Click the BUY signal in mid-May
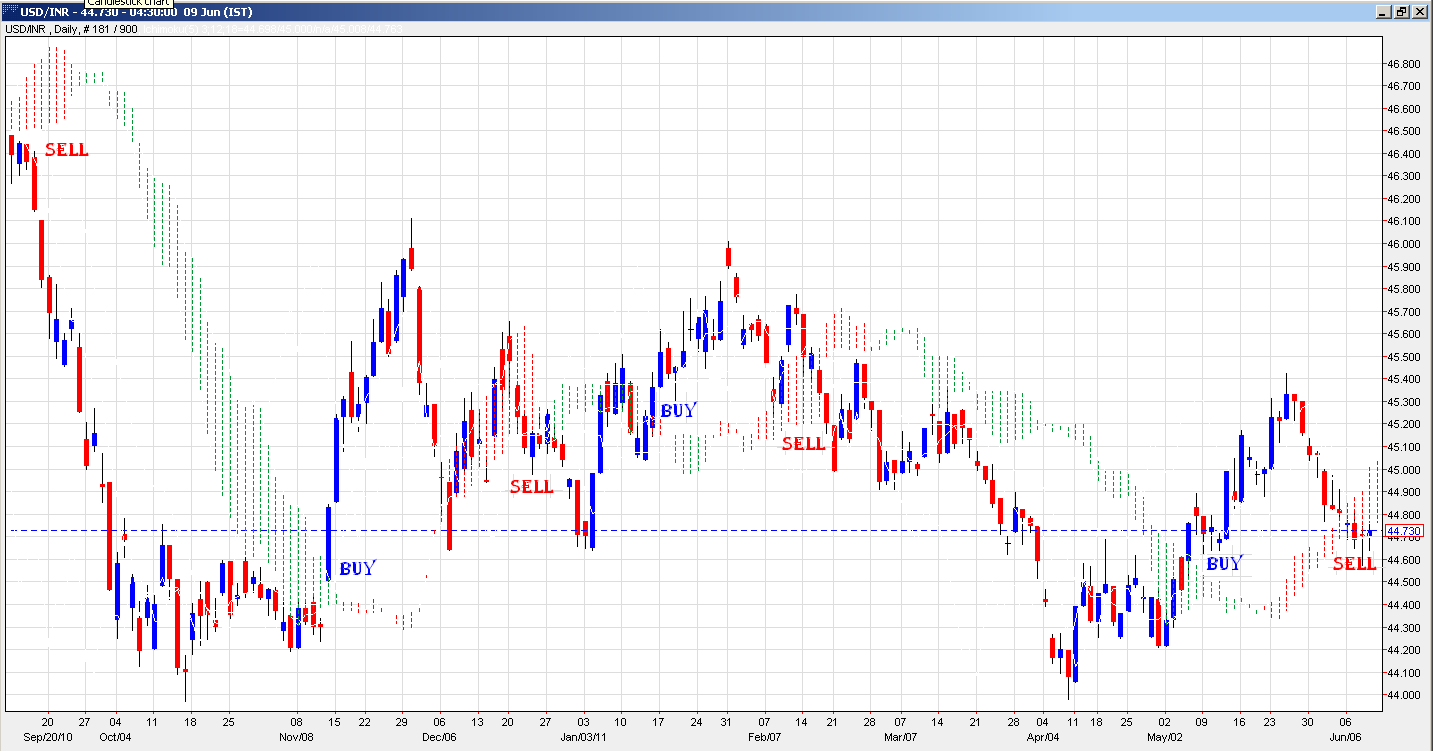 [x=1224, y=564]
